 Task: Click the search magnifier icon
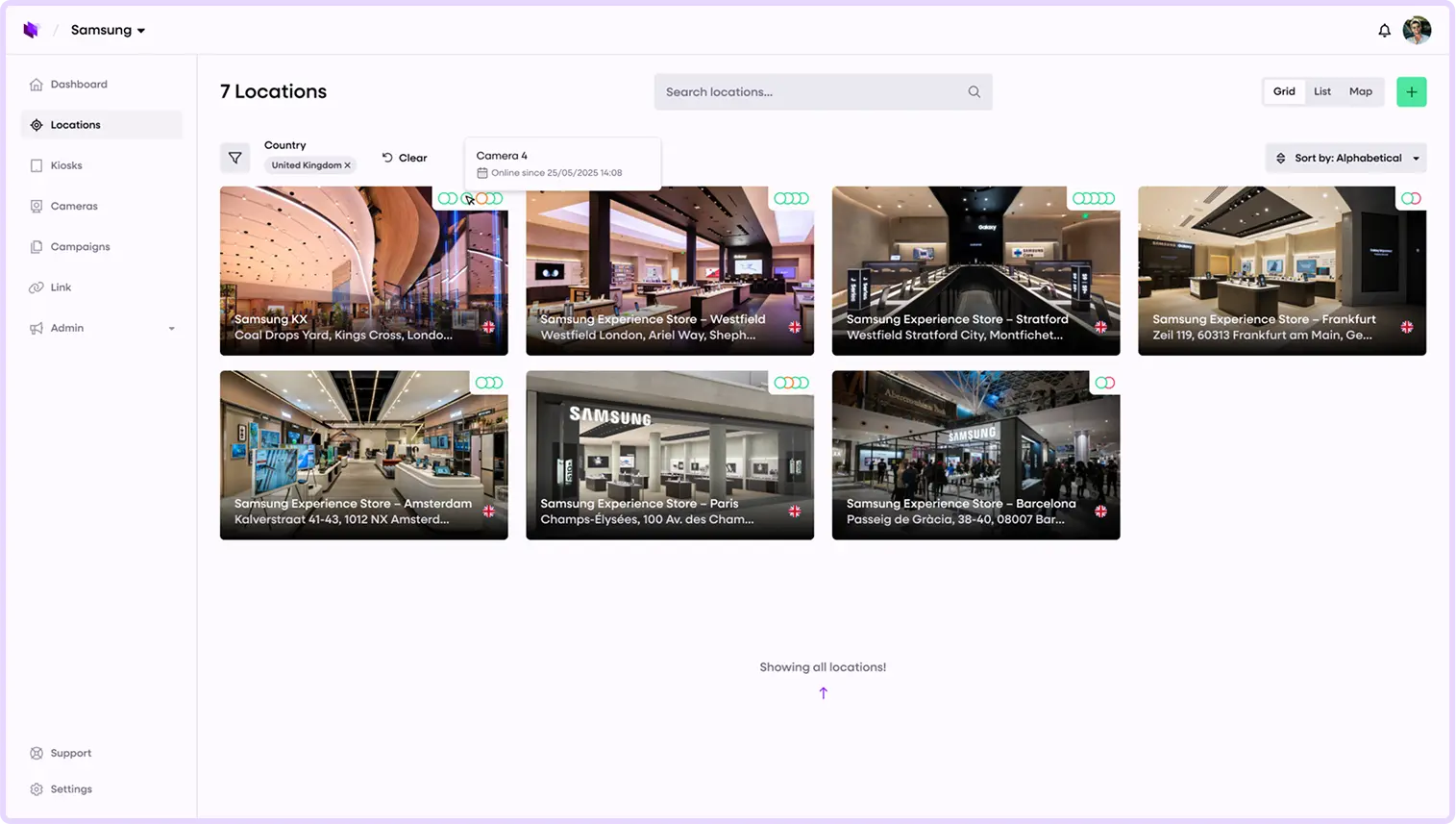(x=975, y=92)
